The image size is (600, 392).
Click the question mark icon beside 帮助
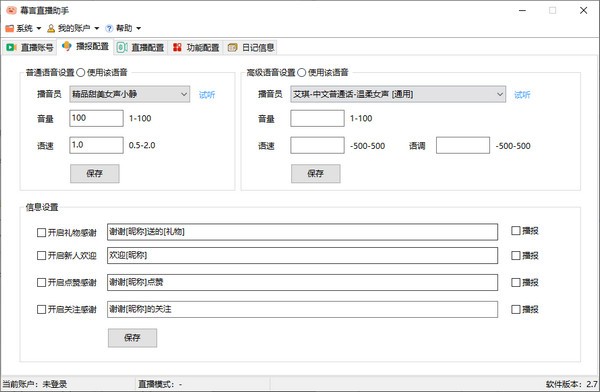point(109,28)
